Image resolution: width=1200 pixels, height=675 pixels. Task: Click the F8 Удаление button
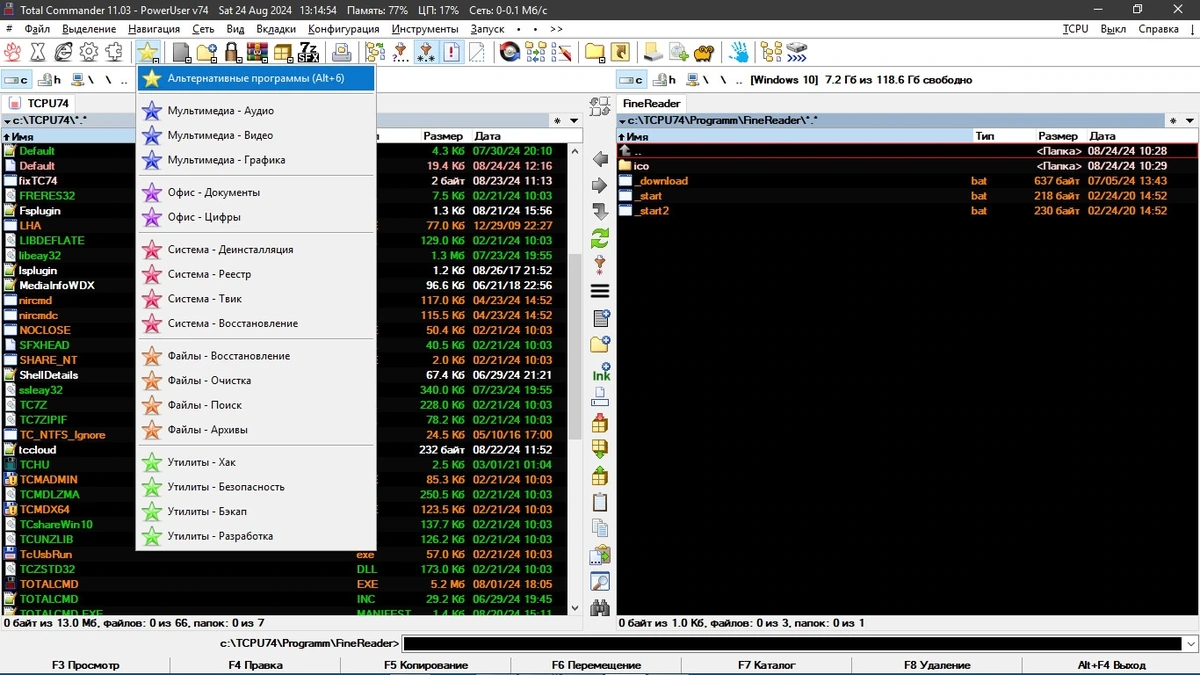pos(937,665)
